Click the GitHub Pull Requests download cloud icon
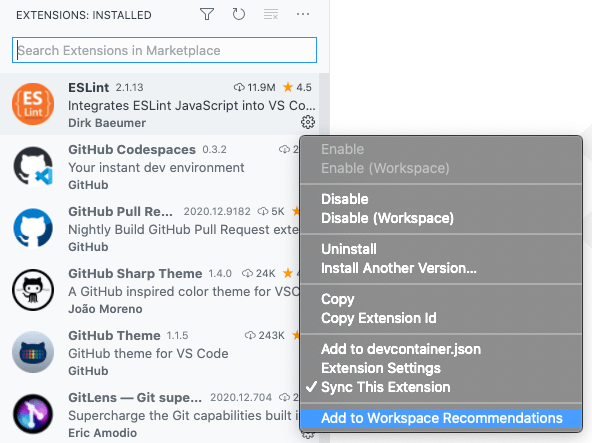Image resolution: width=592 pixels, height=443 pixels. click(x=263, y=211)
